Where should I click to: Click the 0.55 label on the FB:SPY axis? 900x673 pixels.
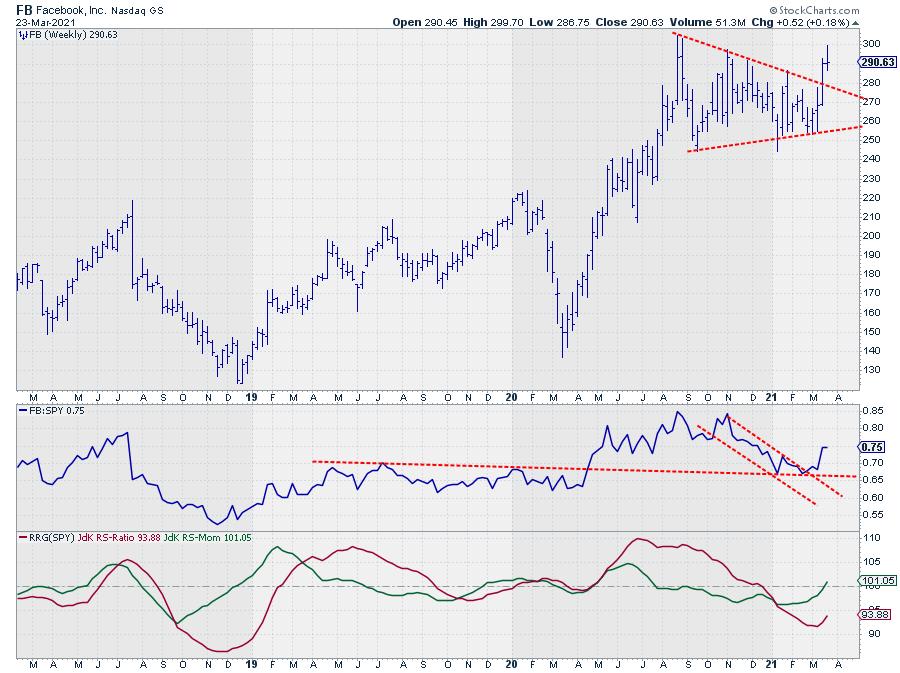tap(872, 515)
